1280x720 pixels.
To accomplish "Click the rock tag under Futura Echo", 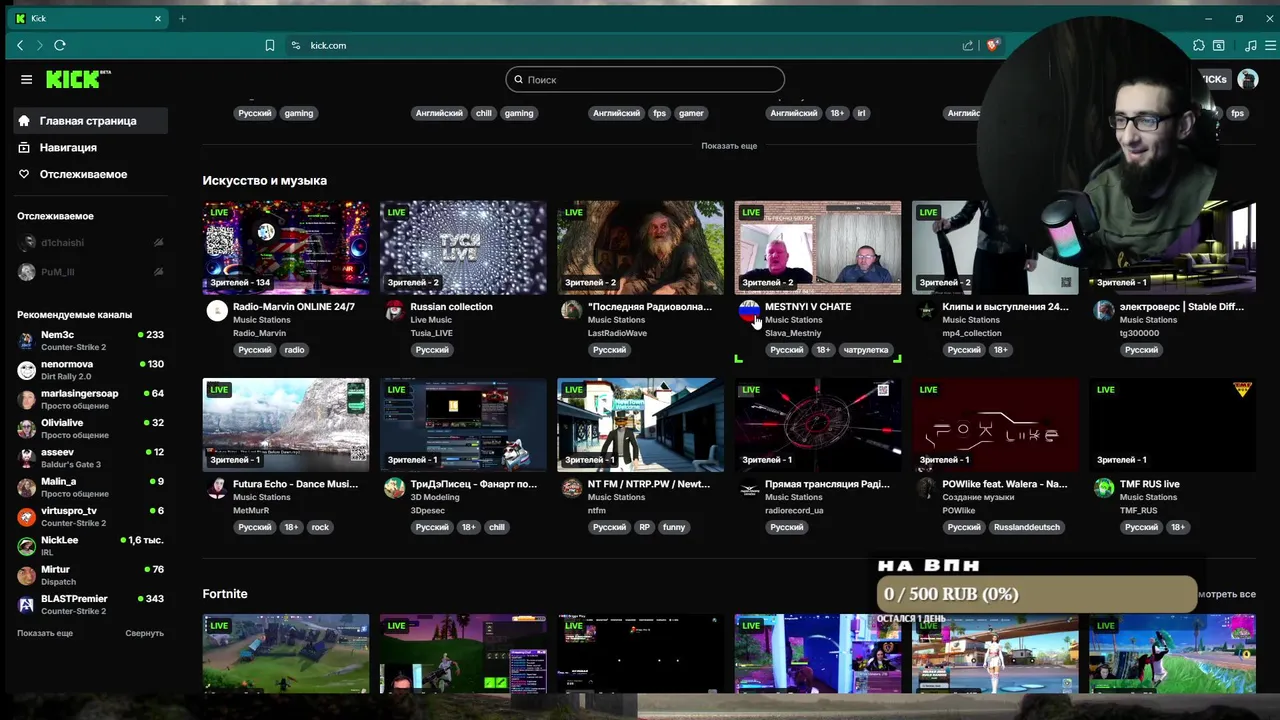I will coord(320,527).
